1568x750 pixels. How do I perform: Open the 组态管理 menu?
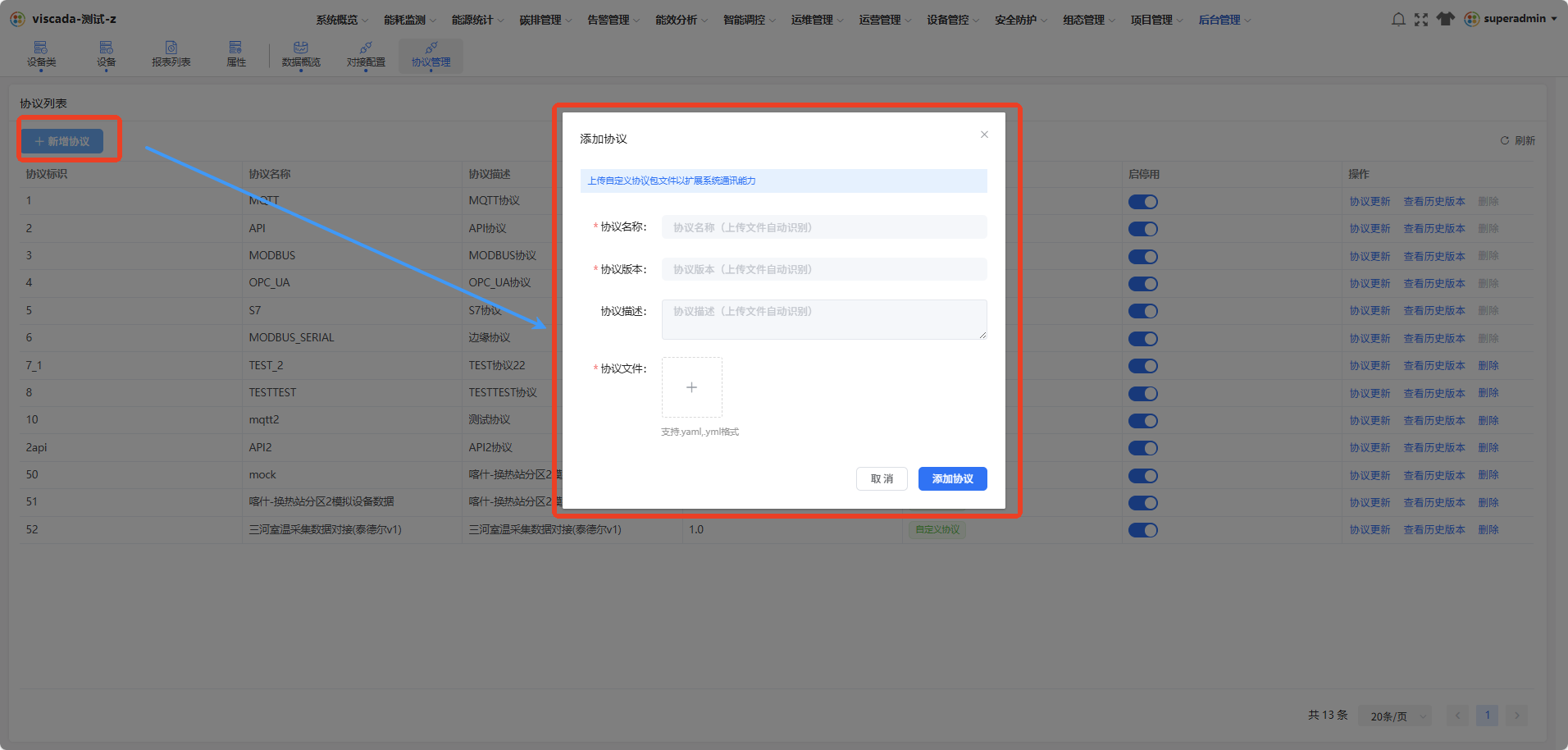pos(1090,20)
